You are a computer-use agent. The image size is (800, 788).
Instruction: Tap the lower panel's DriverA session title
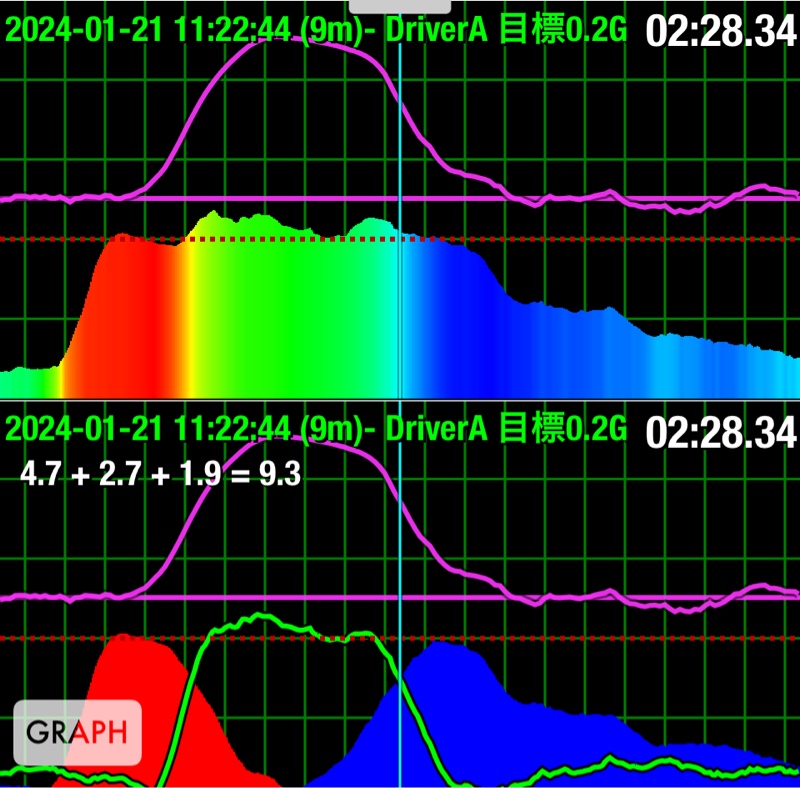316,428
